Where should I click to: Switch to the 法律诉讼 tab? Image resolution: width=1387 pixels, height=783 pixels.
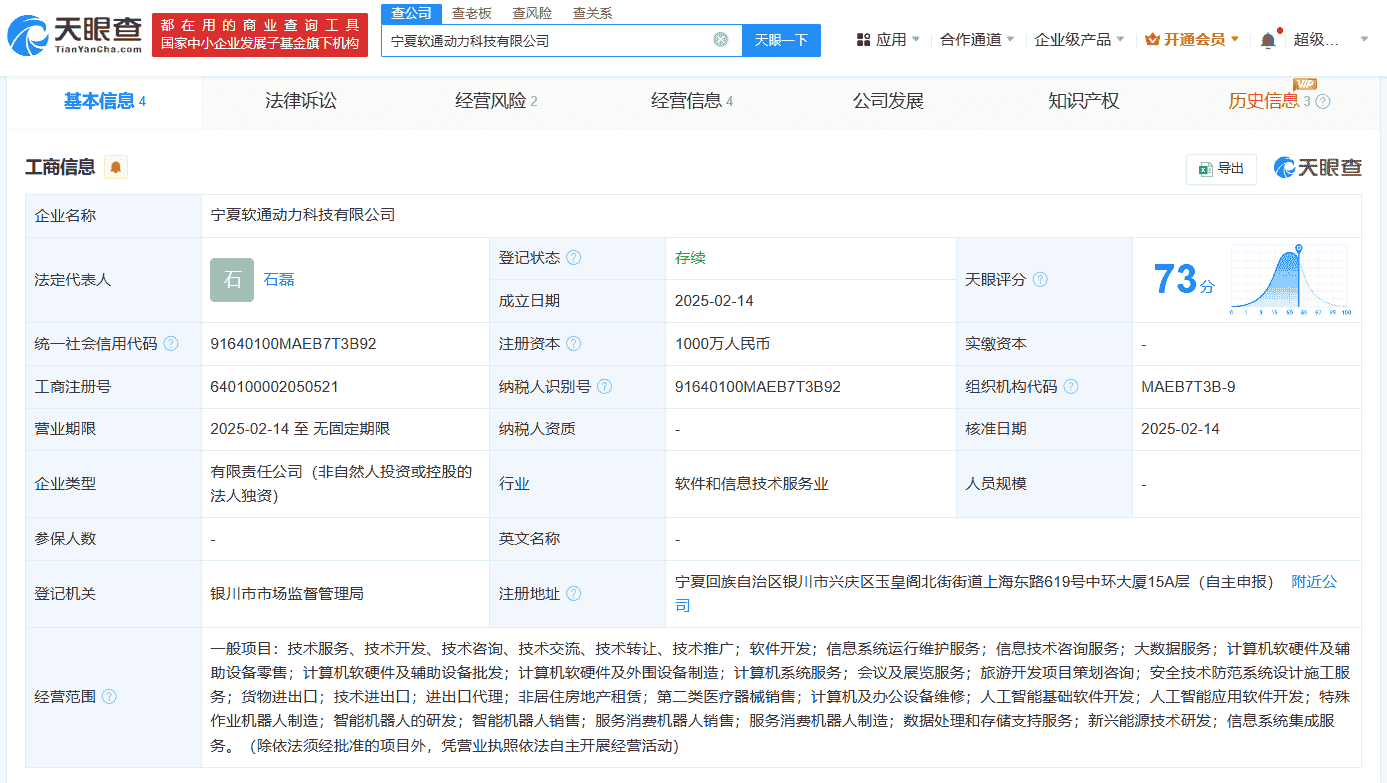tap(302, 101)
